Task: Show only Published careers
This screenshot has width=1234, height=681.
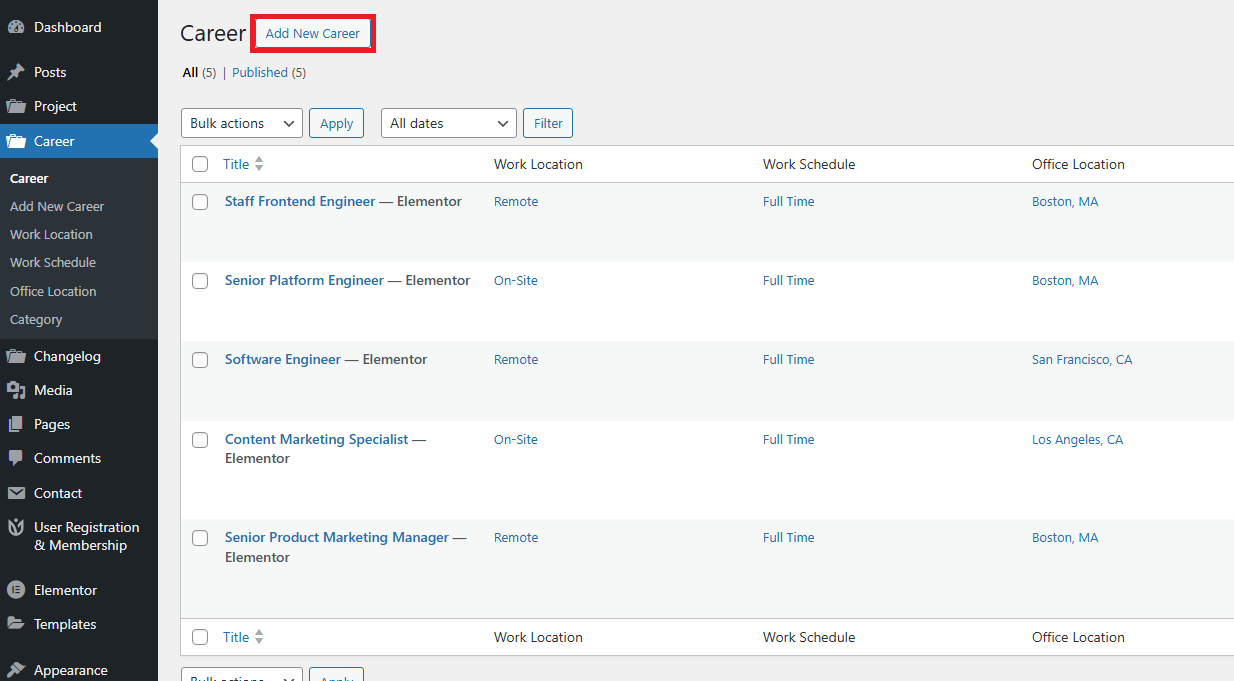Action: point(260,72)
